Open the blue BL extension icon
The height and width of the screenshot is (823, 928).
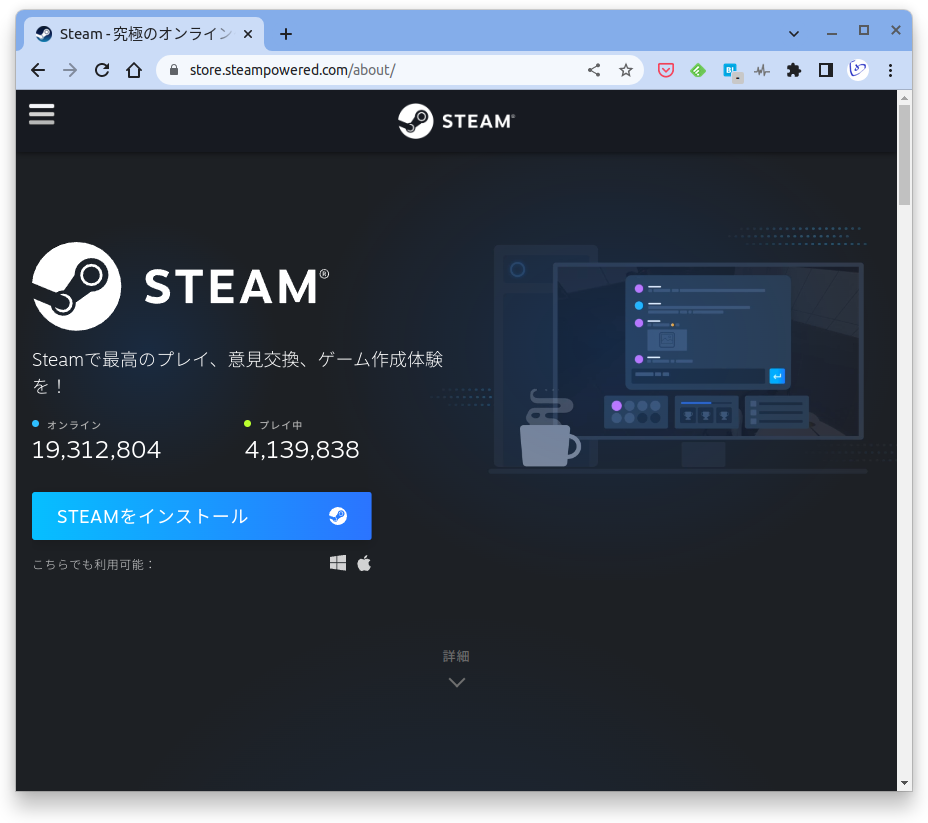(x=732, y=72)
